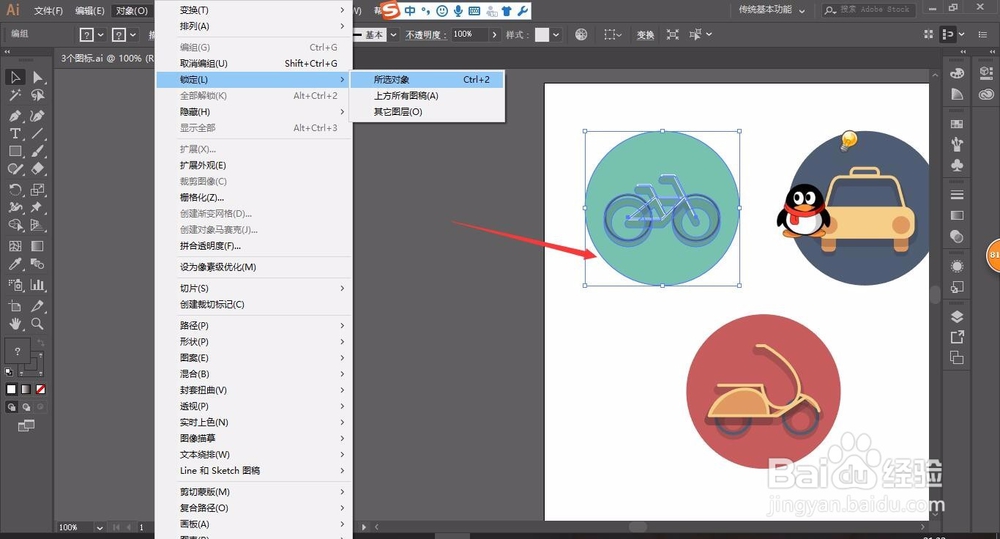Select the Rectangle tool
The image size is (1000, 539).
tap(15, 152)
